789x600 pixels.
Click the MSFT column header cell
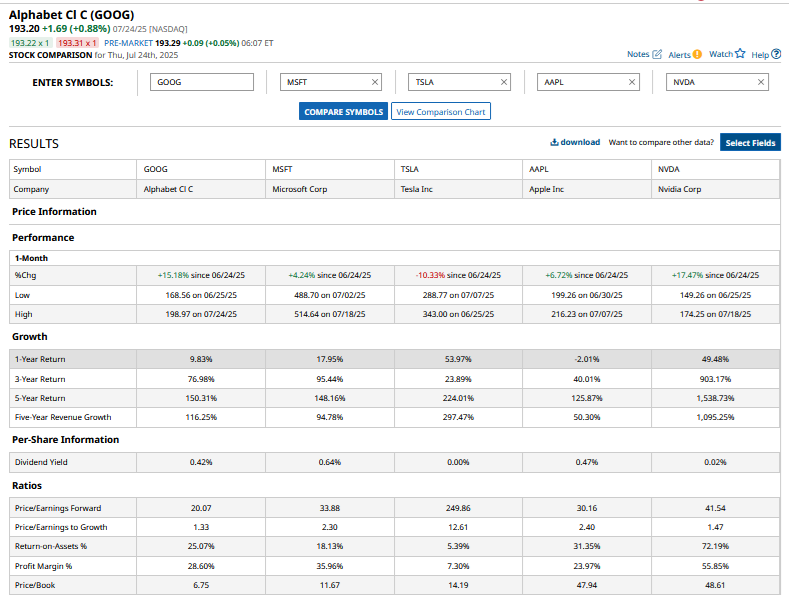[330, 169]
